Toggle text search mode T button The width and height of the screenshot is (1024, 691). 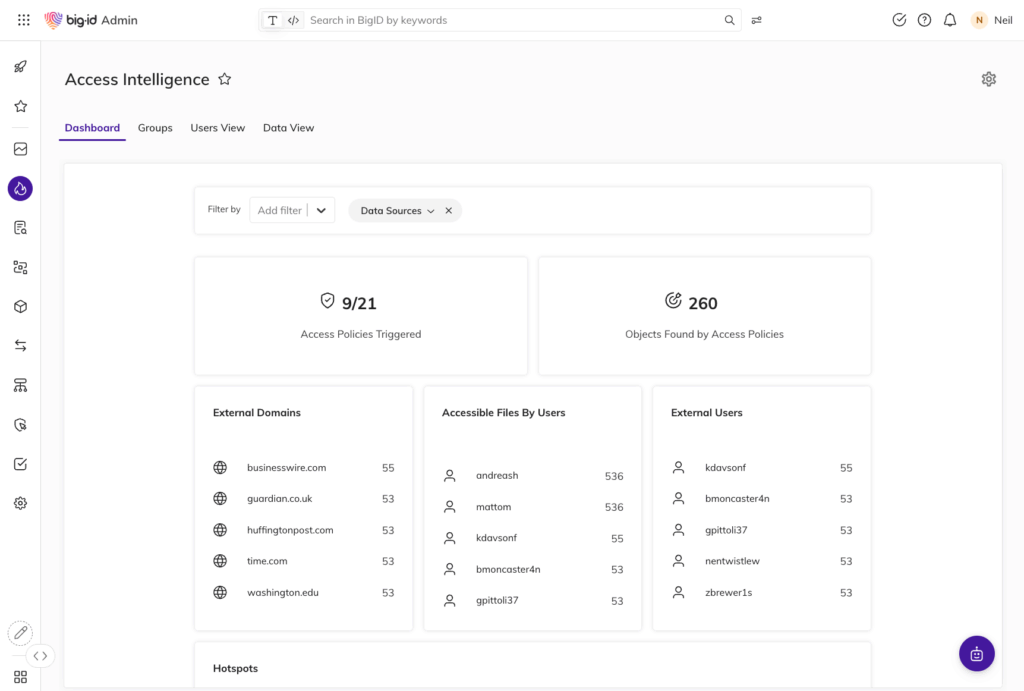click(273, 20)
